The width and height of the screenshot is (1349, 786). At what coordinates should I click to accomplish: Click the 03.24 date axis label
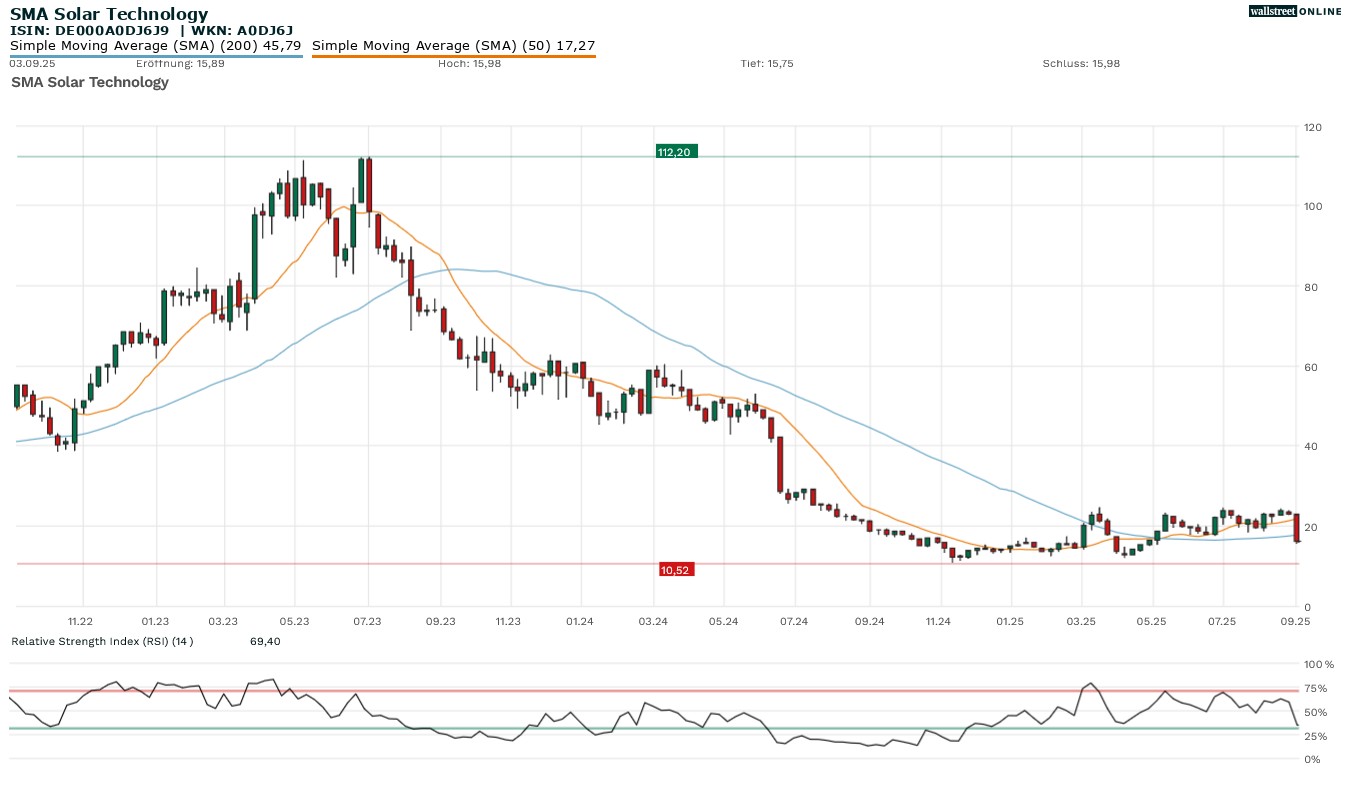tap(653, 622)
